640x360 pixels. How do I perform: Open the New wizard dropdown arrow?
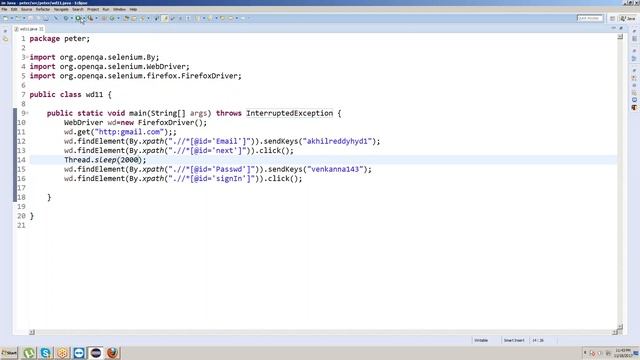tap(11, 18)
